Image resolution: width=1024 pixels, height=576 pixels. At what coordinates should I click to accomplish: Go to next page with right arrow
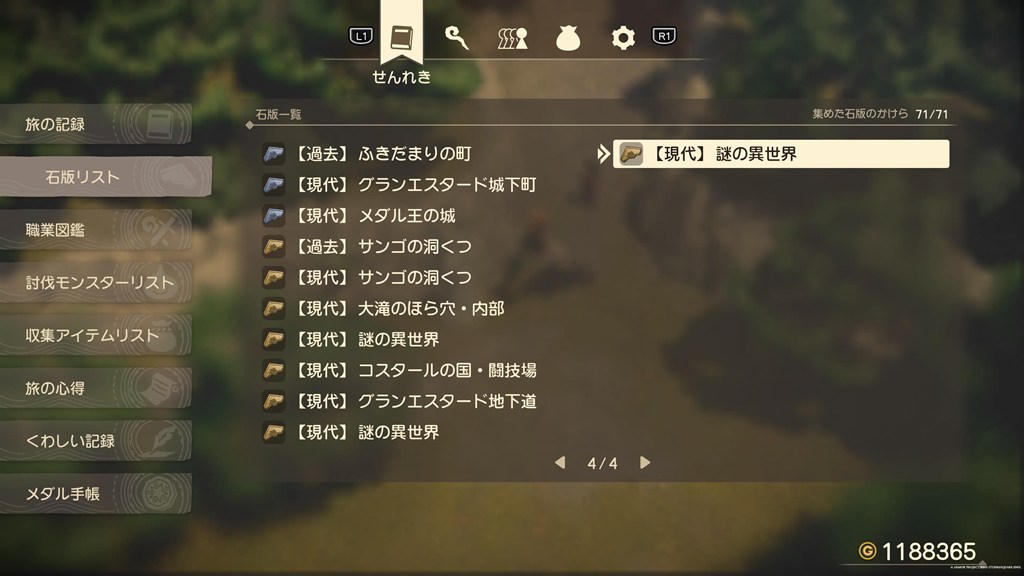pos(645,462)
